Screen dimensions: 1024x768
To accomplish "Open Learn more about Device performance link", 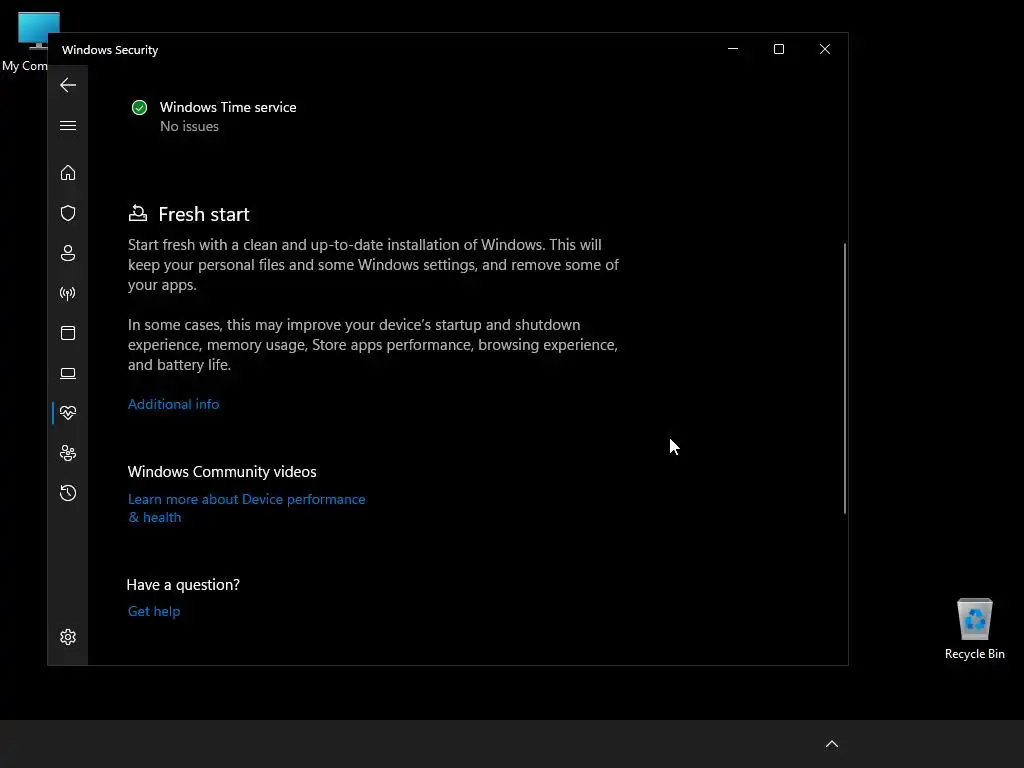I will 247,508.
